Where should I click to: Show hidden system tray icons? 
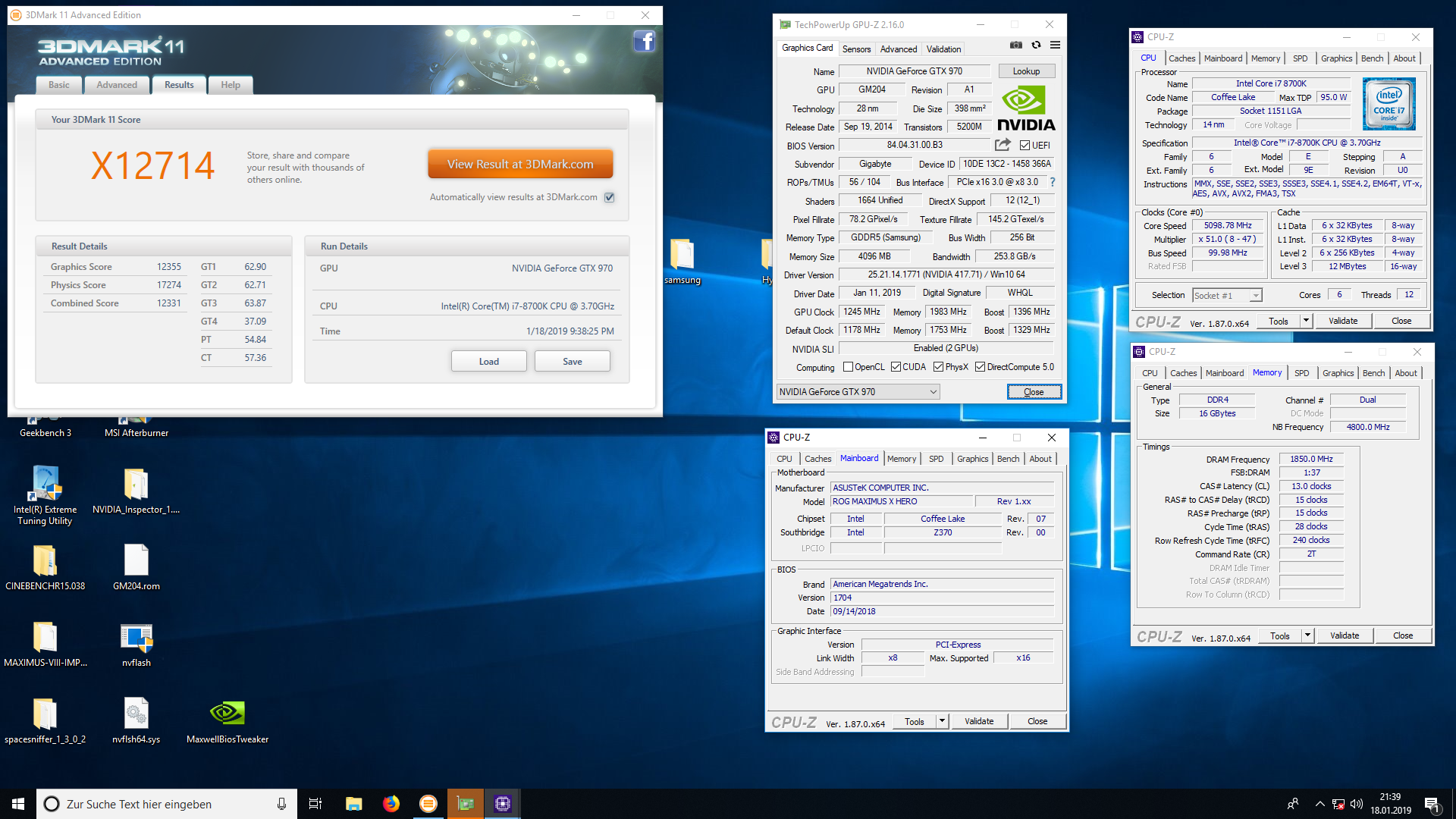pyautogui.click(x=1319, y=804)
